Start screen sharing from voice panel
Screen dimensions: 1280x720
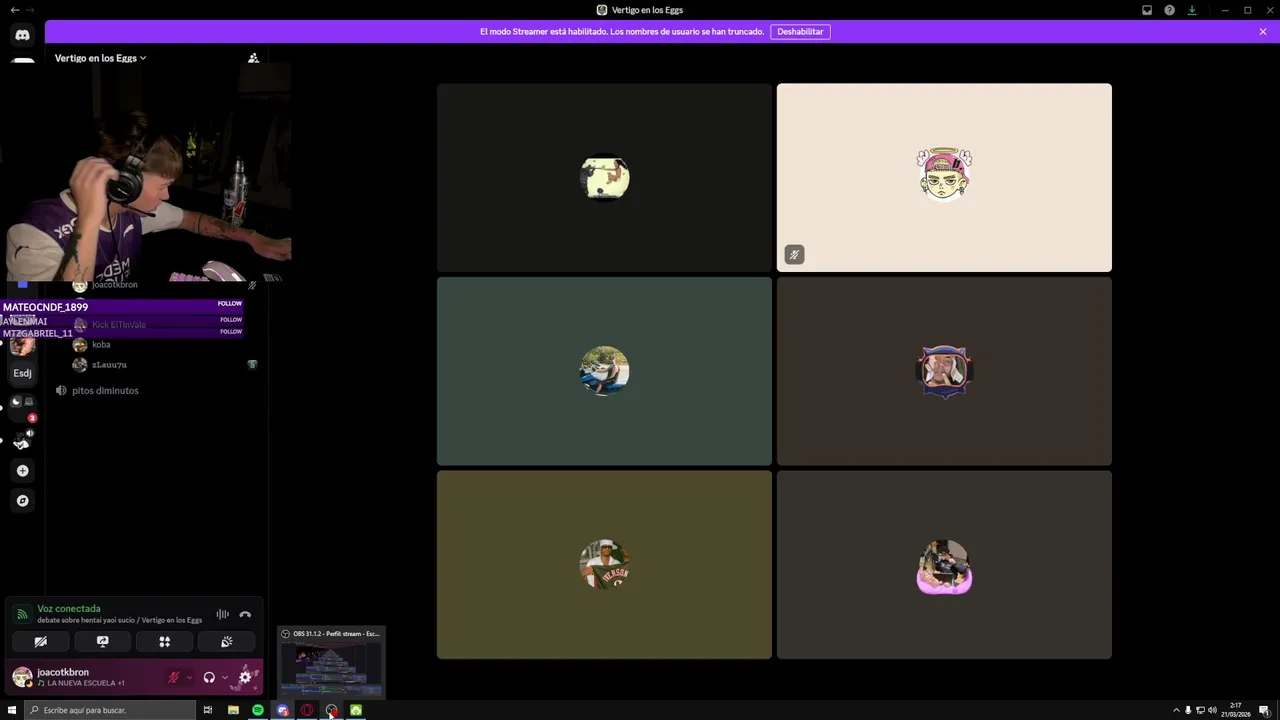tap(102, 642)
